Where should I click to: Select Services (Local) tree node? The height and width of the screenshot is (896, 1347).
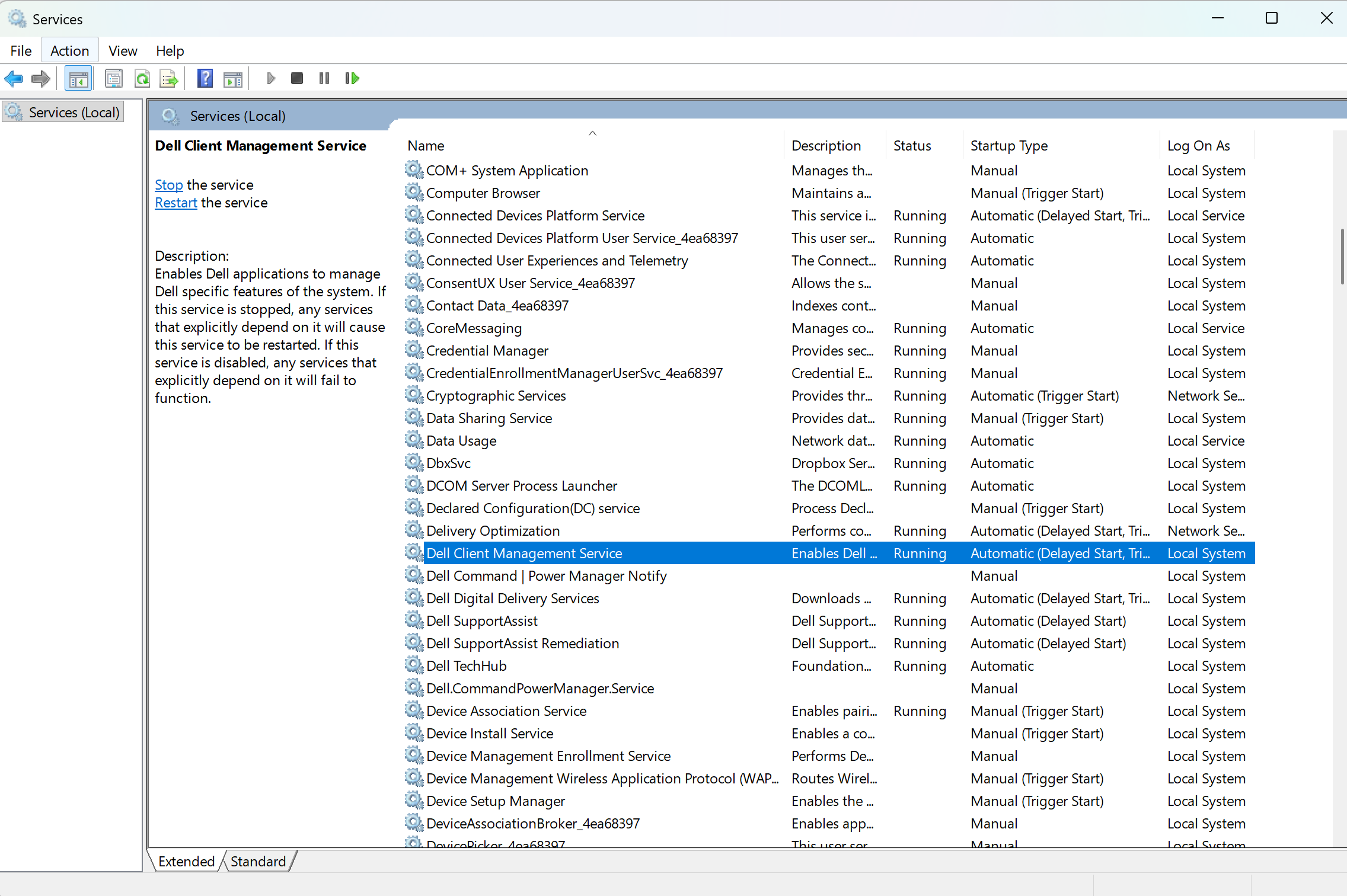tap(74, 113)
